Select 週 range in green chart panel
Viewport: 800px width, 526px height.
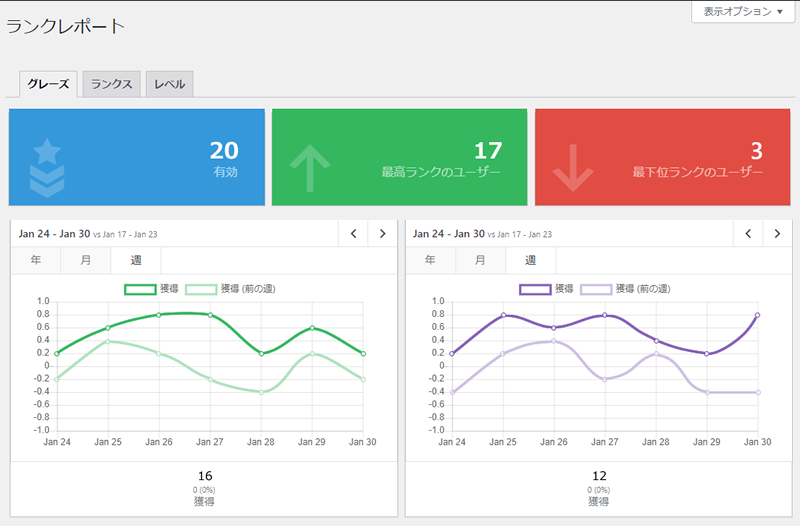coord(136,260)
